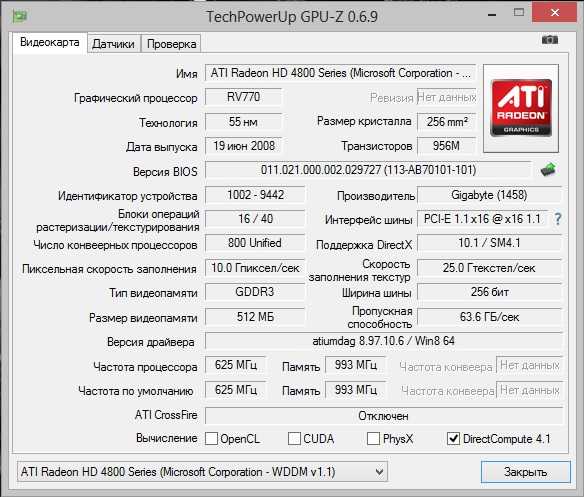Click the driver version field
This screenshot has height=497, width=584.
pyautogui.click(x=384, y=341)
